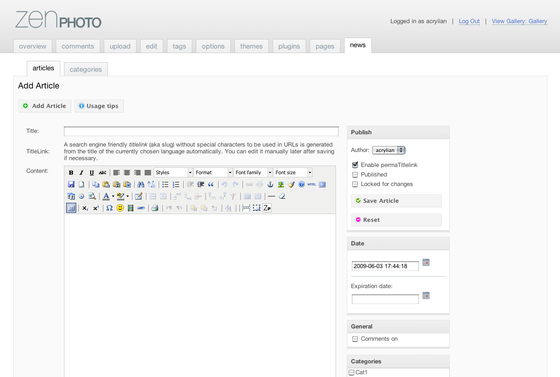Turn Comments on checkbox

(355, 339)
